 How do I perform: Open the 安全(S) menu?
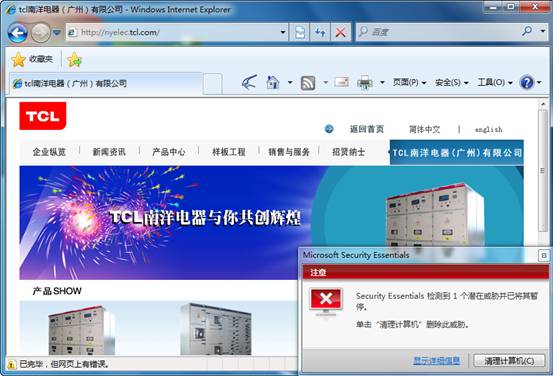pyautogui.click(x=451, y=83)
